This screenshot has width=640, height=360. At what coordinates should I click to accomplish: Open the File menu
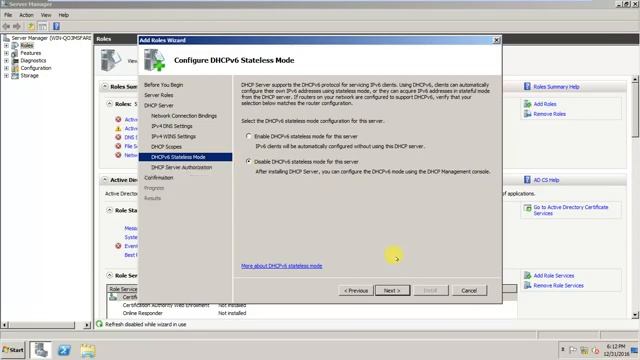click(8, 15)
